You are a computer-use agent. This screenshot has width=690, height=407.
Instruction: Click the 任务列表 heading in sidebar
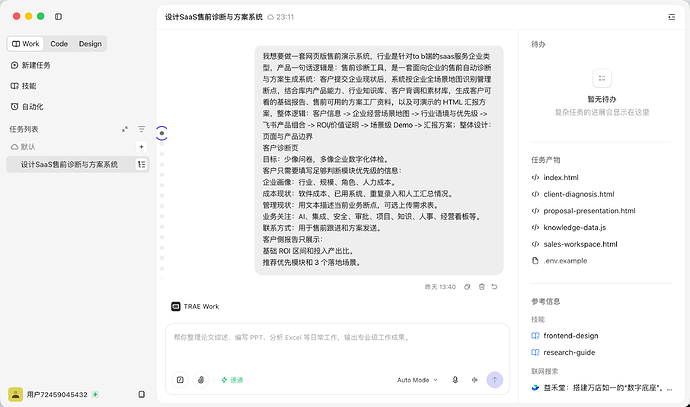tap(24, 129)
